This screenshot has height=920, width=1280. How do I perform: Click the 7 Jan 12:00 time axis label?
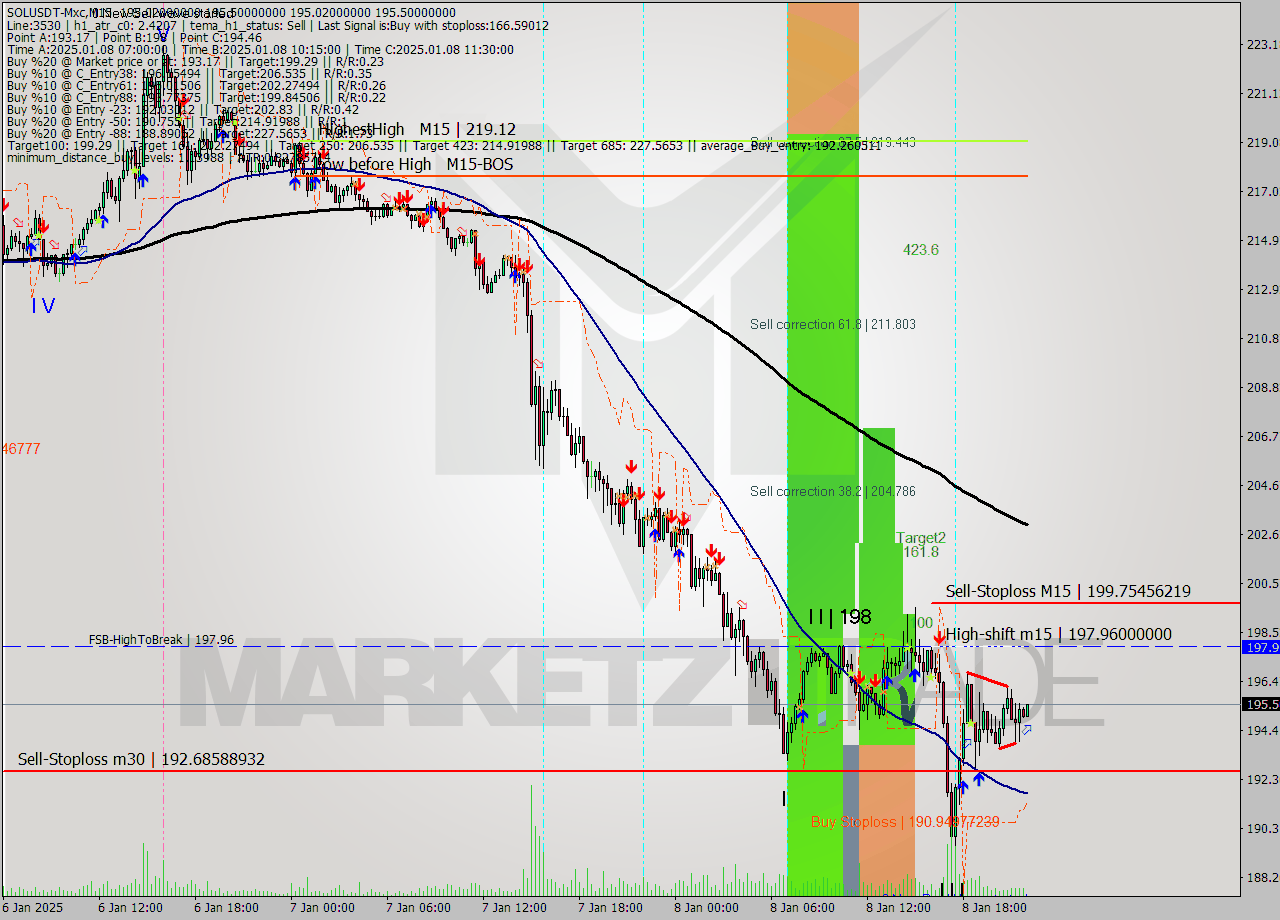point(514,908)
